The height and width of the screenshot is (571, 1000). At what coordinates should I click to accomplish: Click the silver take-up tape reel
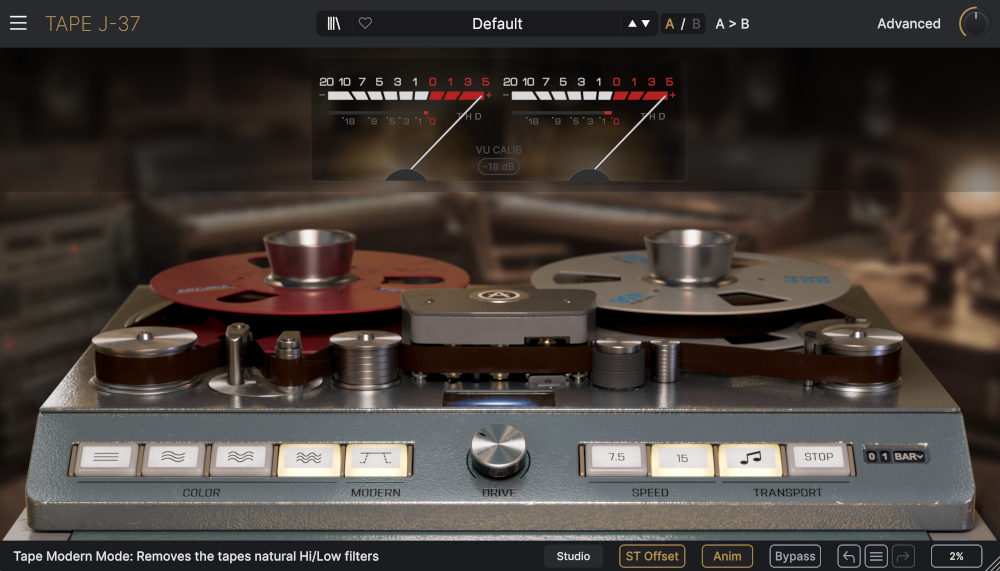point(691,281)
